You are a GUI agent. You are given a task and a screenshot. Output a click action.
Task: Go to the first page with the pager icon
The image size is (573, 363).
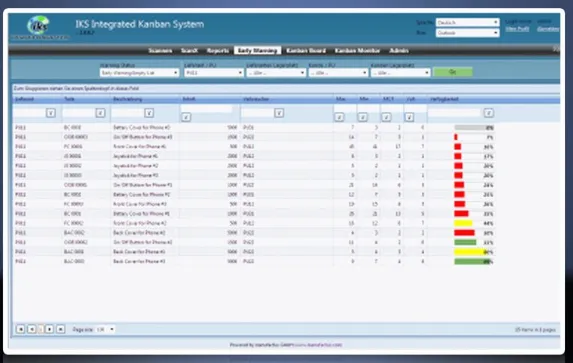[x=20, y=329]
